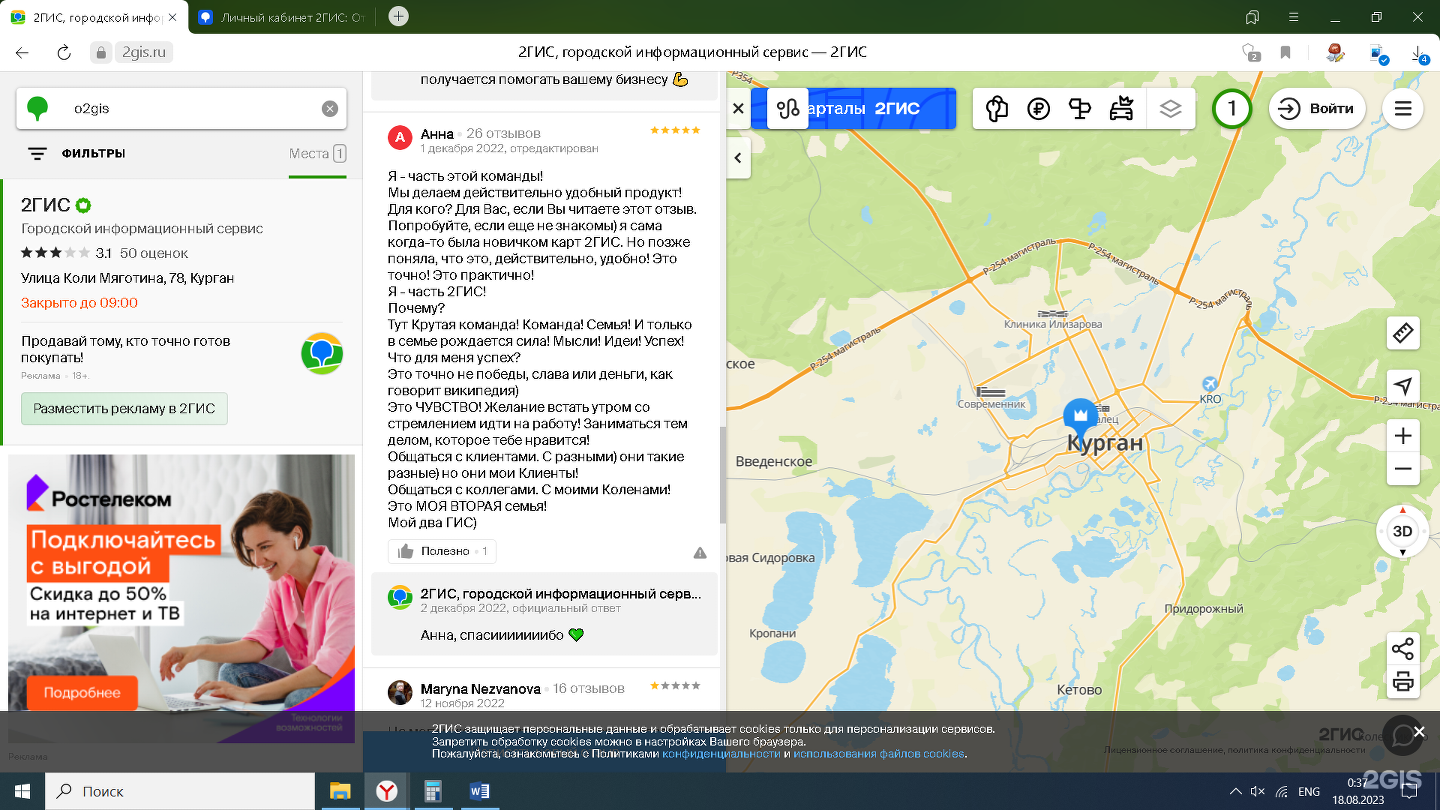This screenshot has height=810, width=1440.
Task: Zoom out the map with minus
Action: pyautogui.click(x=1403, y=469)
